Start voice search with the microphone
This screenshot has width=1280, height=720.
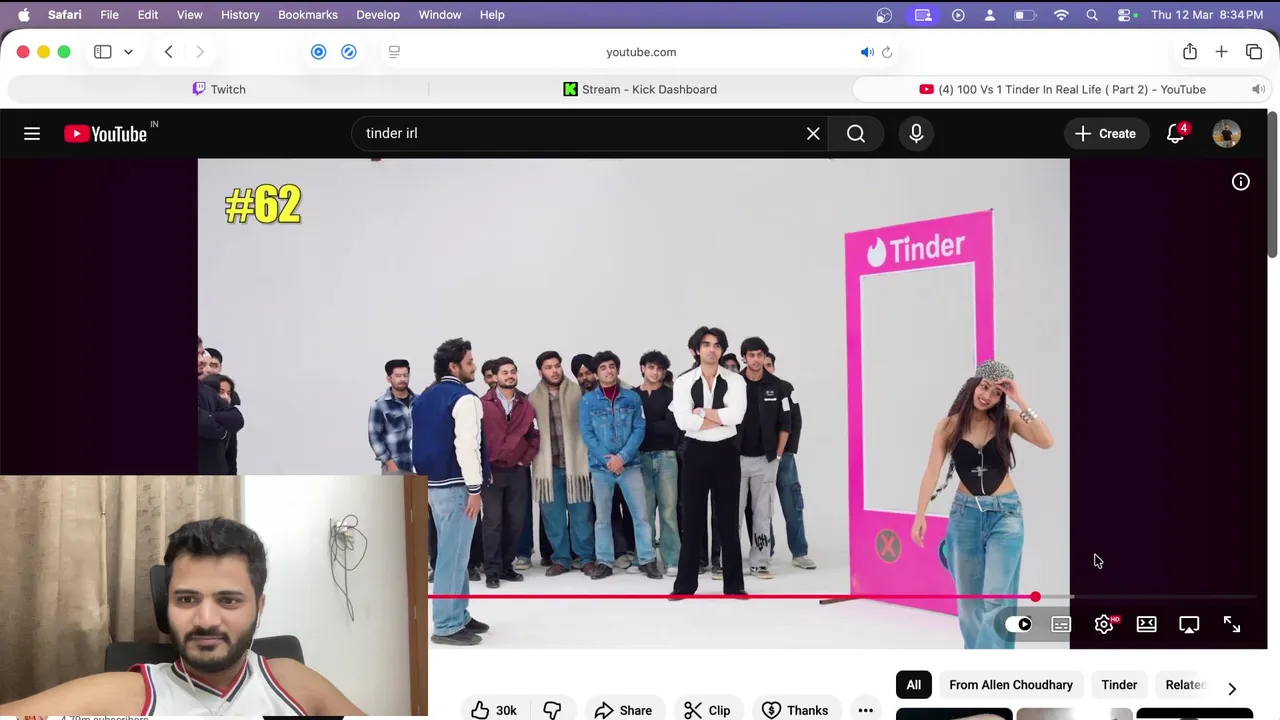(916, 133)
